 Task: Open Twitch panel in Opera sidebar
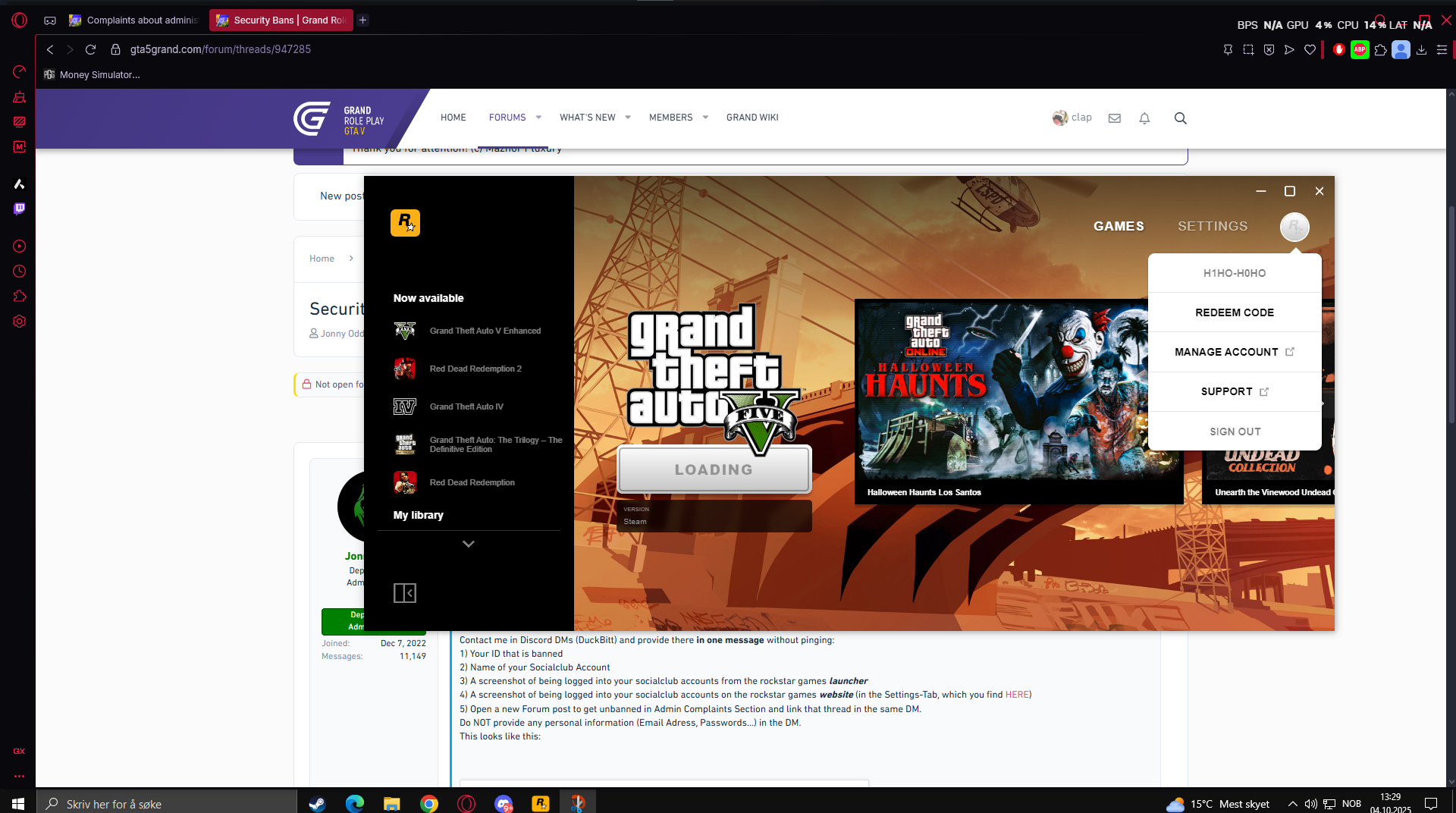tap(20, 209)
